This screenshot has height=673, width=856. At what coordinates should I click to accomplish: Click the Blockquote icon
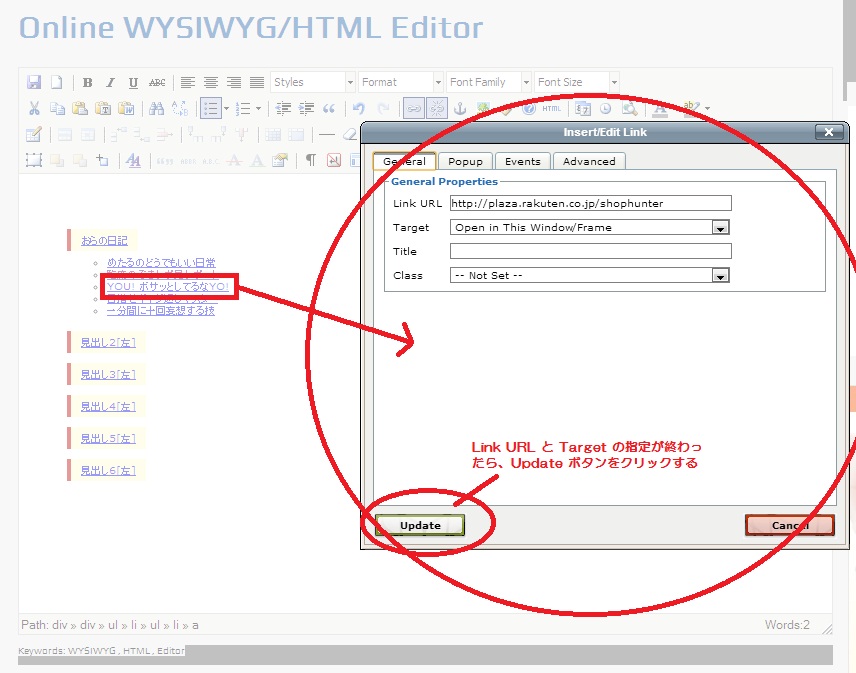point(328,109)
